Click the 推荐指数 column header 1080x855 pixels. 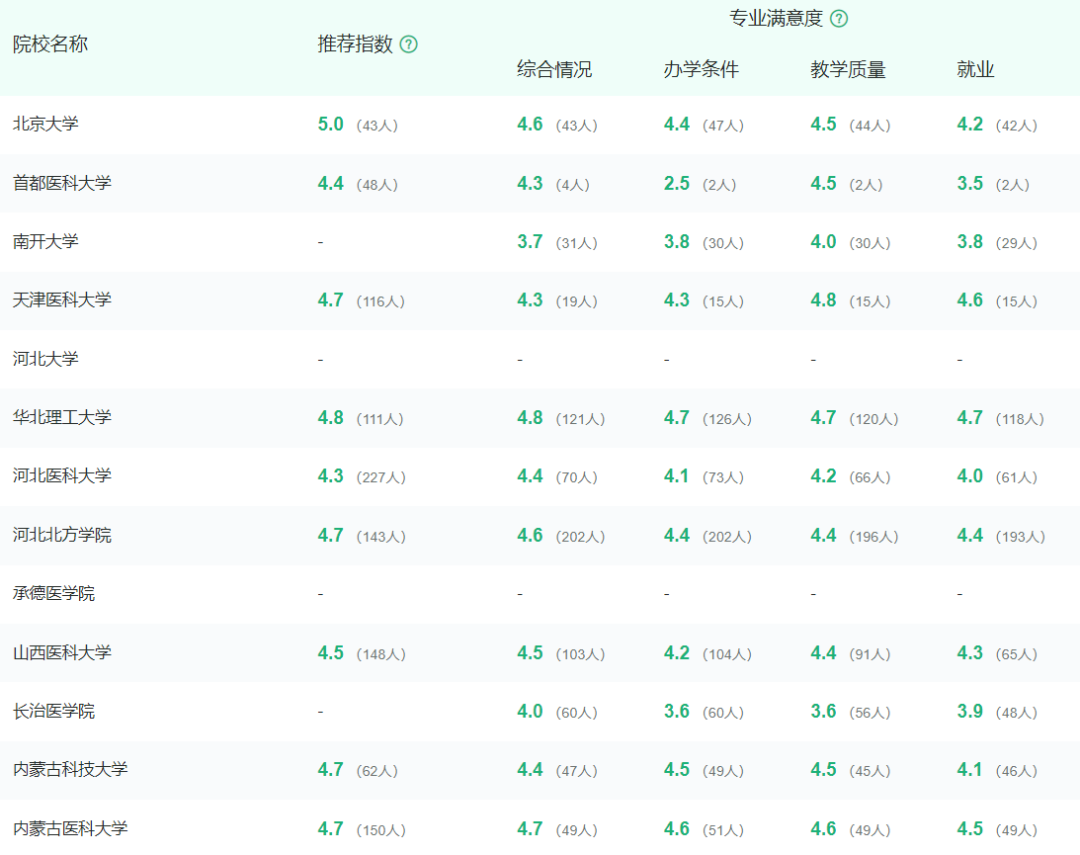click(355, 45)
